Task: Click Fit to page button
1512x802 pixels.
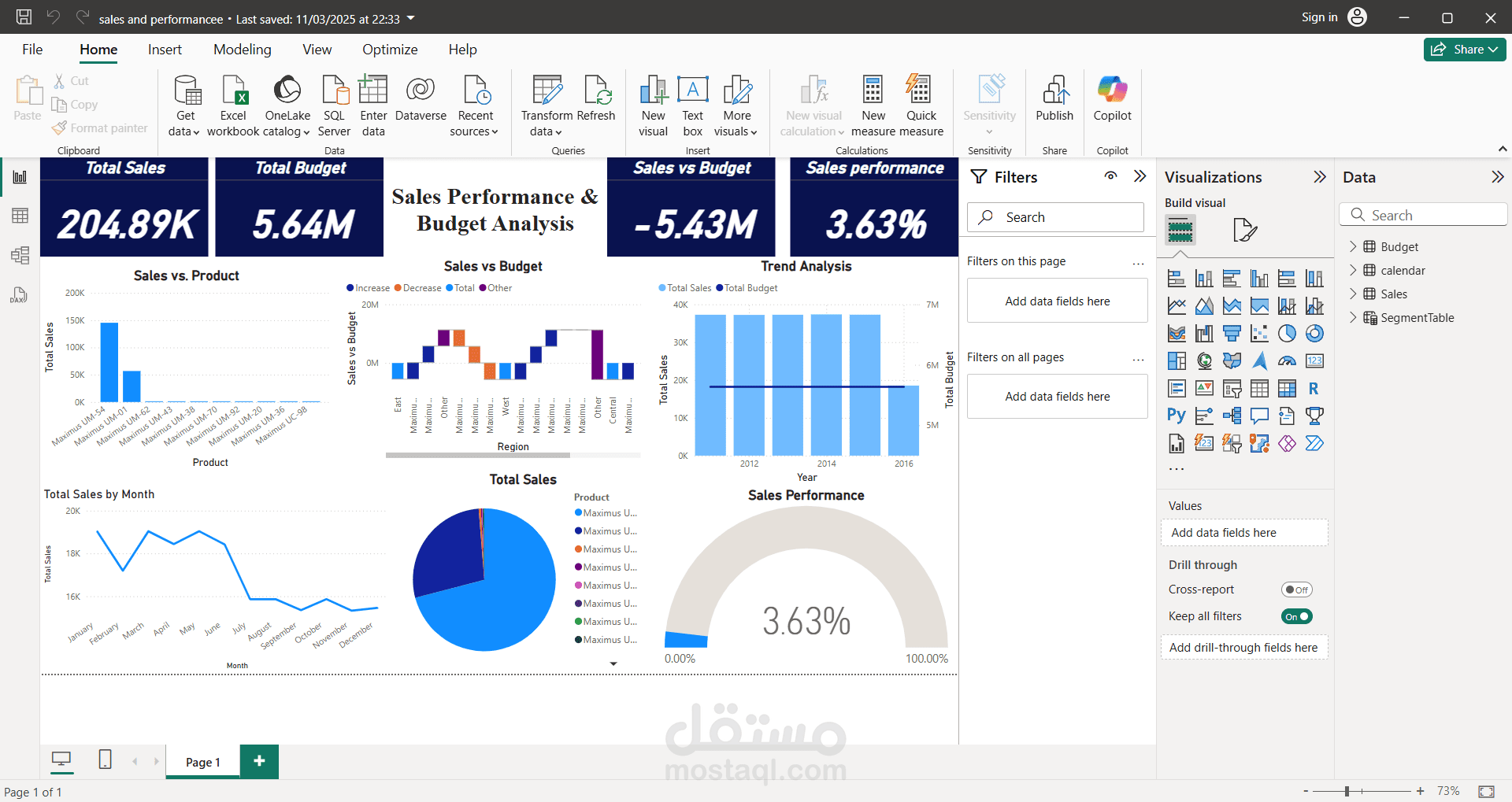Action: click(1486, 791)
